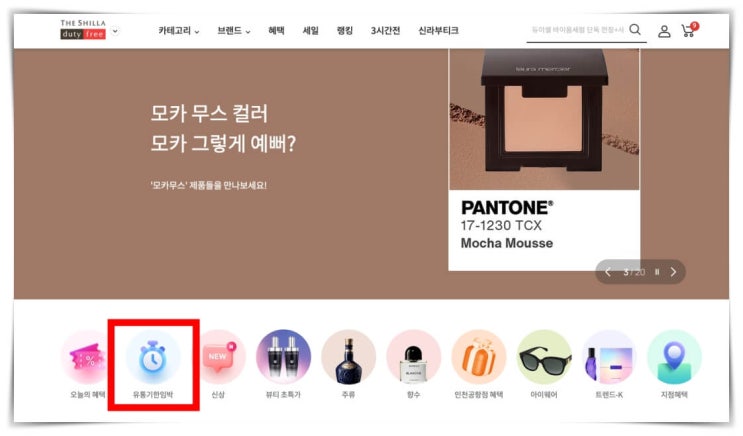Pause the banner slideshow autoplay
Viewport: 743px width, 436px height.
point(657,272)
